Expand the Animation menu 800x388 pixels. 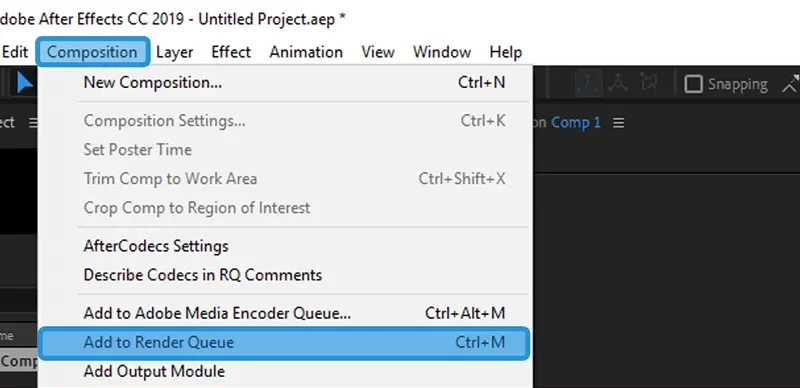tap(306, 52)
